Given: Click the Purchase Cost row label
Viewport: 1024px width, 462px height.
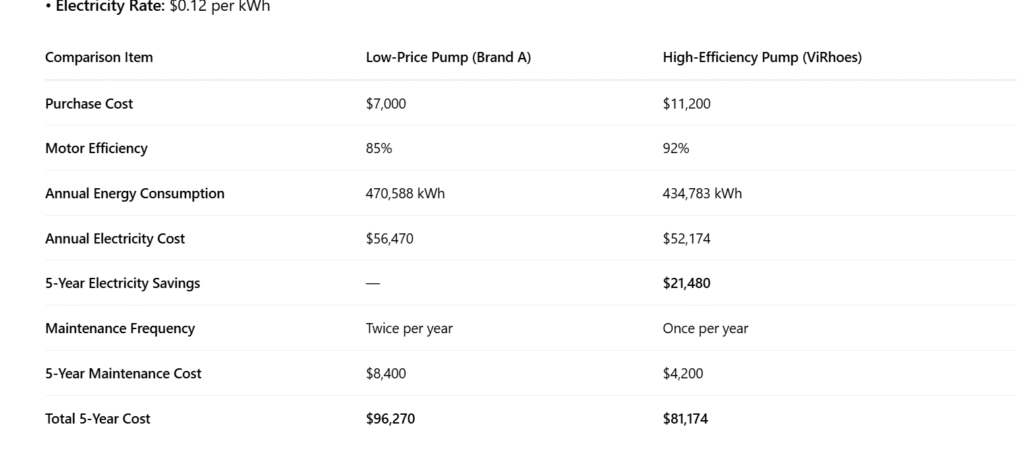Looking at the screenshot, I should (89, 104).
